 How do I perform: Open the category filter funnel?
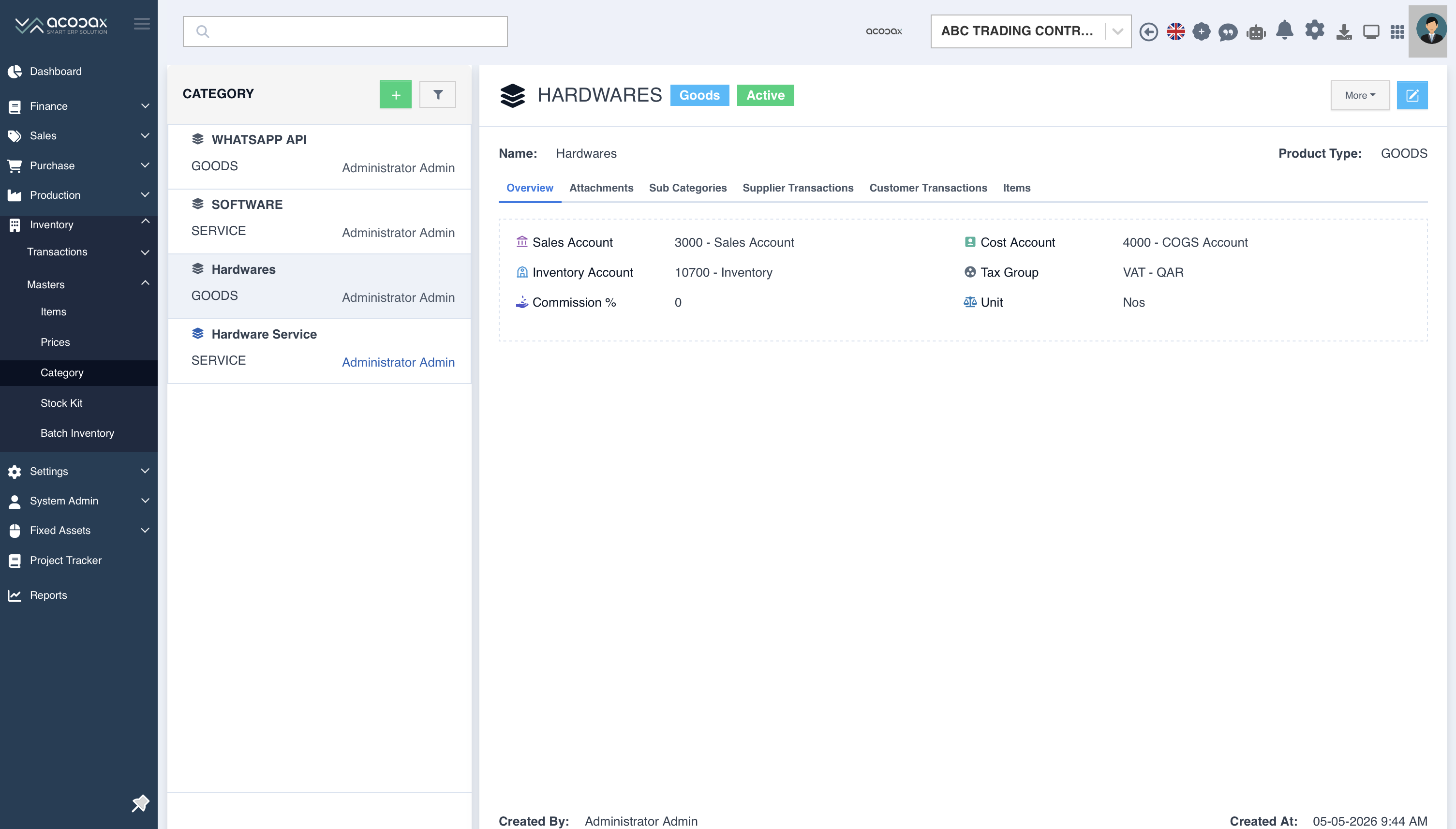pyautogui.click(x=438, y=94)
